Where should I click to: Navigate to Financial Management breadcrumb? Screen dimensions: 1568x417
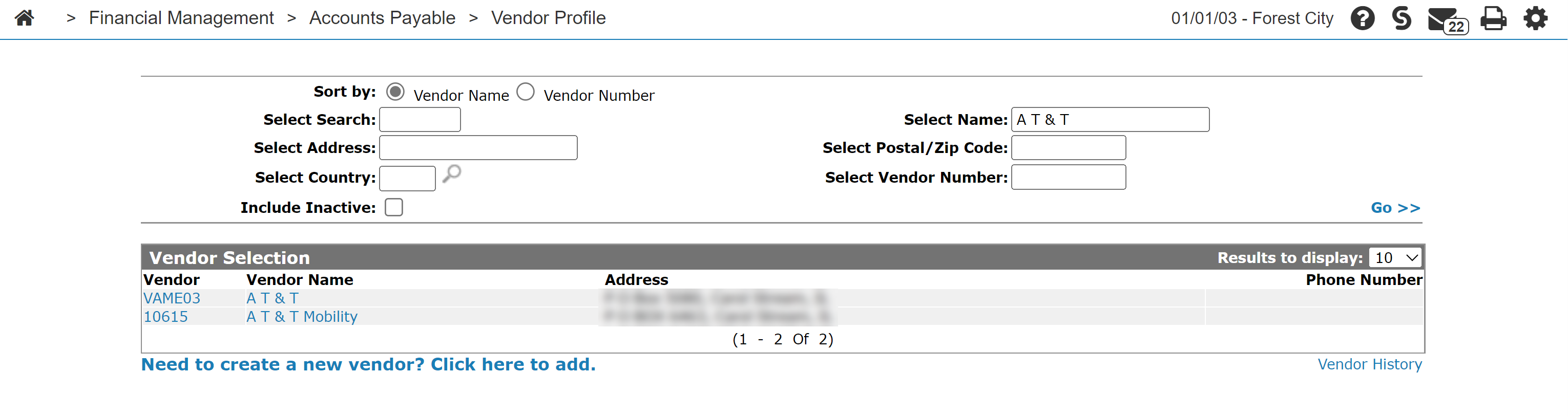click(x=181, y=18)
